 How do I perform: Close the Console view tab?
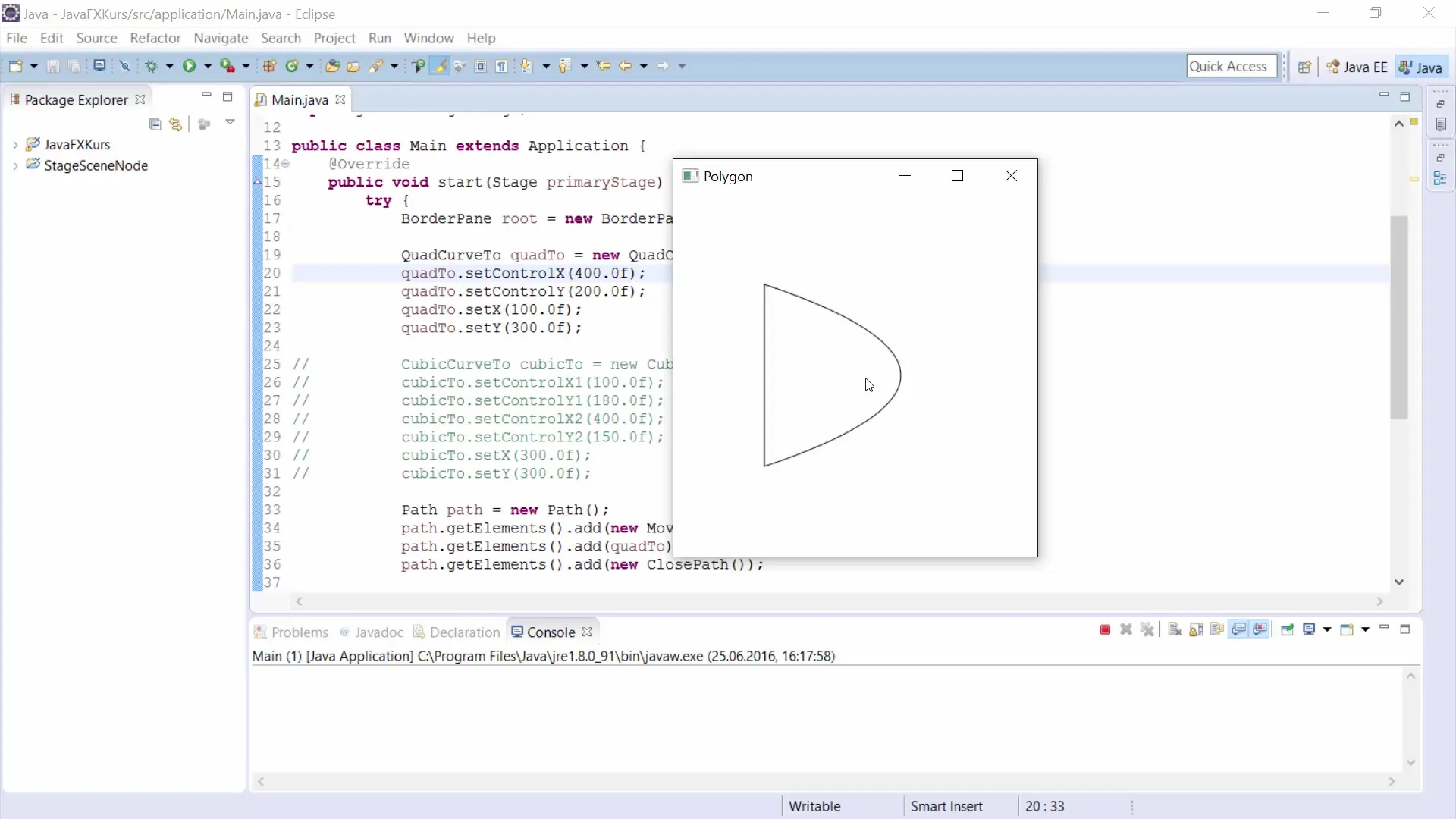click(x=587, y=632)
